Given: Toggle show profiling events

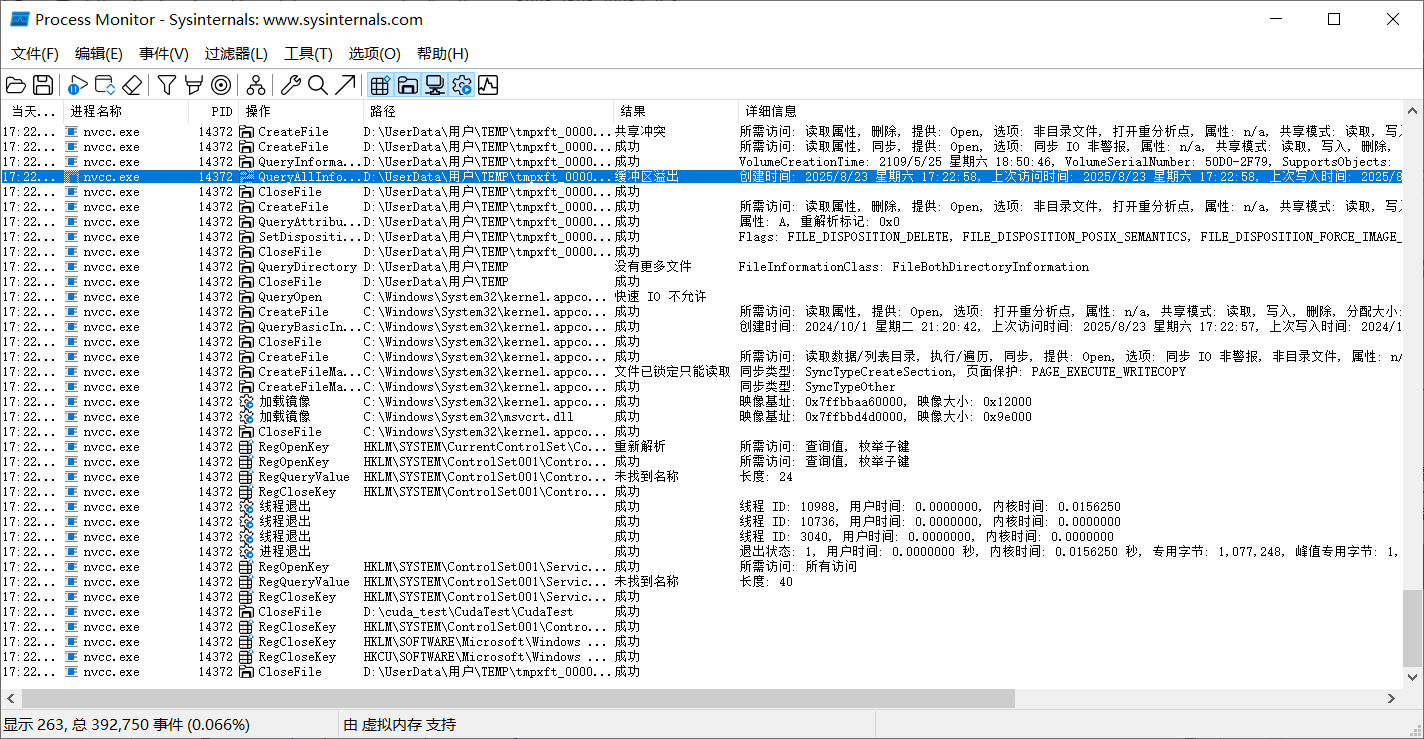Looking at the screenshot, I should point(488,85).
